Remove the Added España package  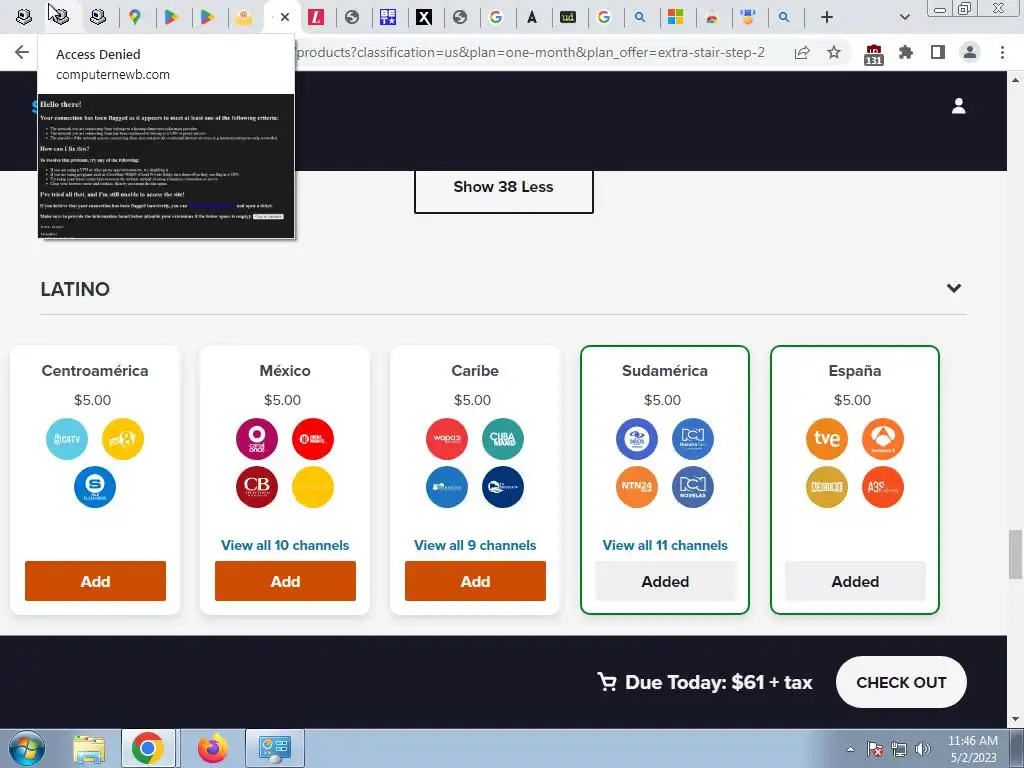click(x=855, y=581)
